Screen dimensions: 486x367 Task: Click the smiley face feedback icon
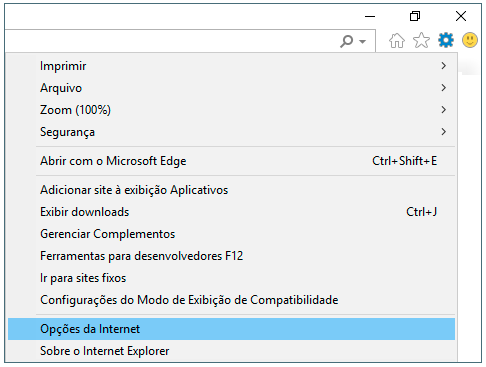[x=470, y=40]
